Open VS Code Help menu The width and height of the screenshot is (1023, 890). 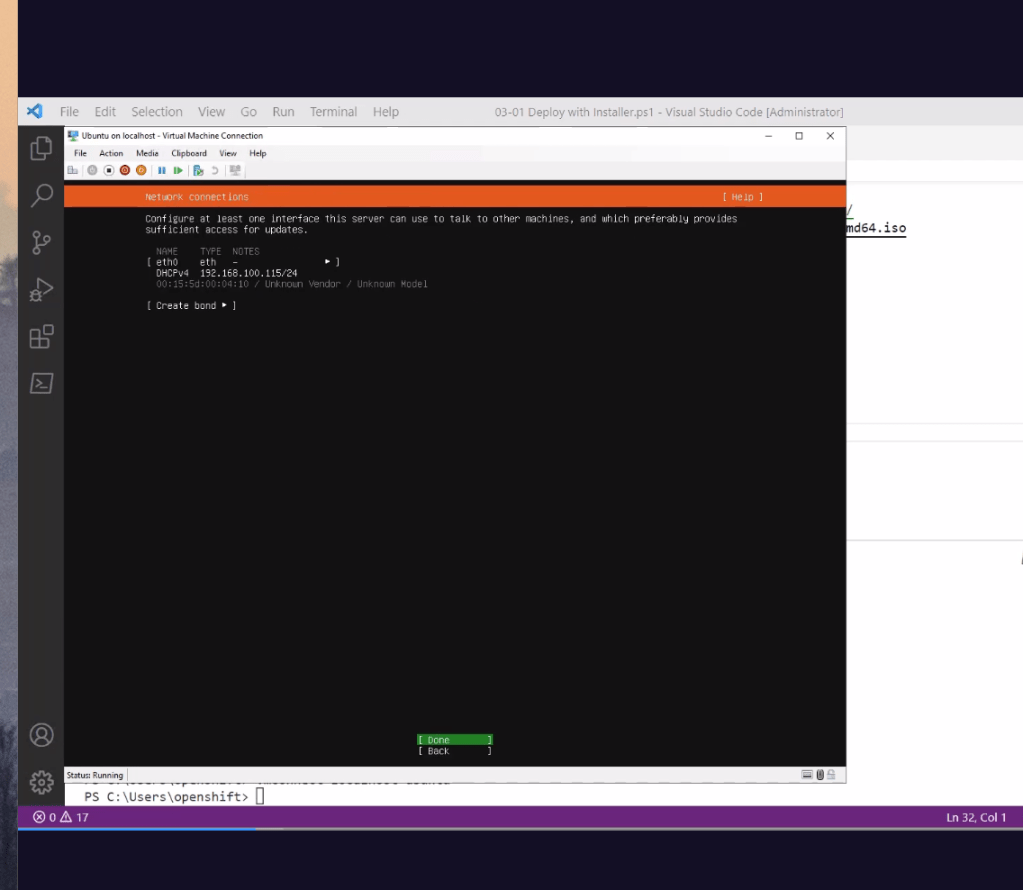click(386, 112)
